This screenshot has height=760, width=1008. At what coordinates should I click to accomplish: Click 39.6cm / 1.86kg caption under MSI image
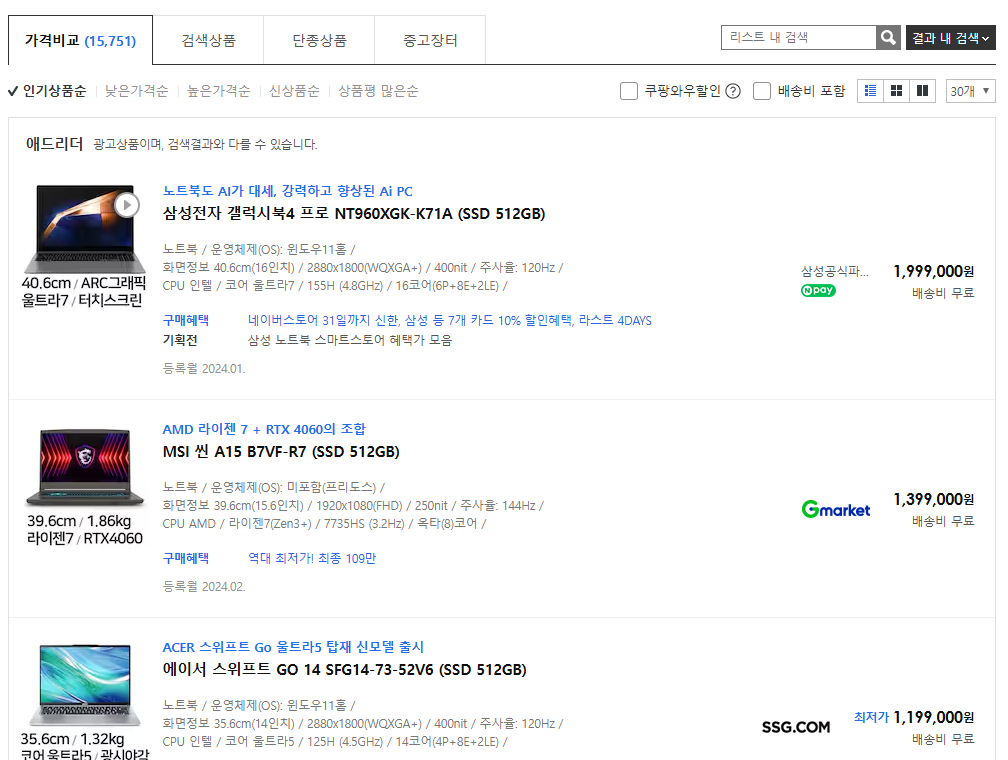(78, 521)
